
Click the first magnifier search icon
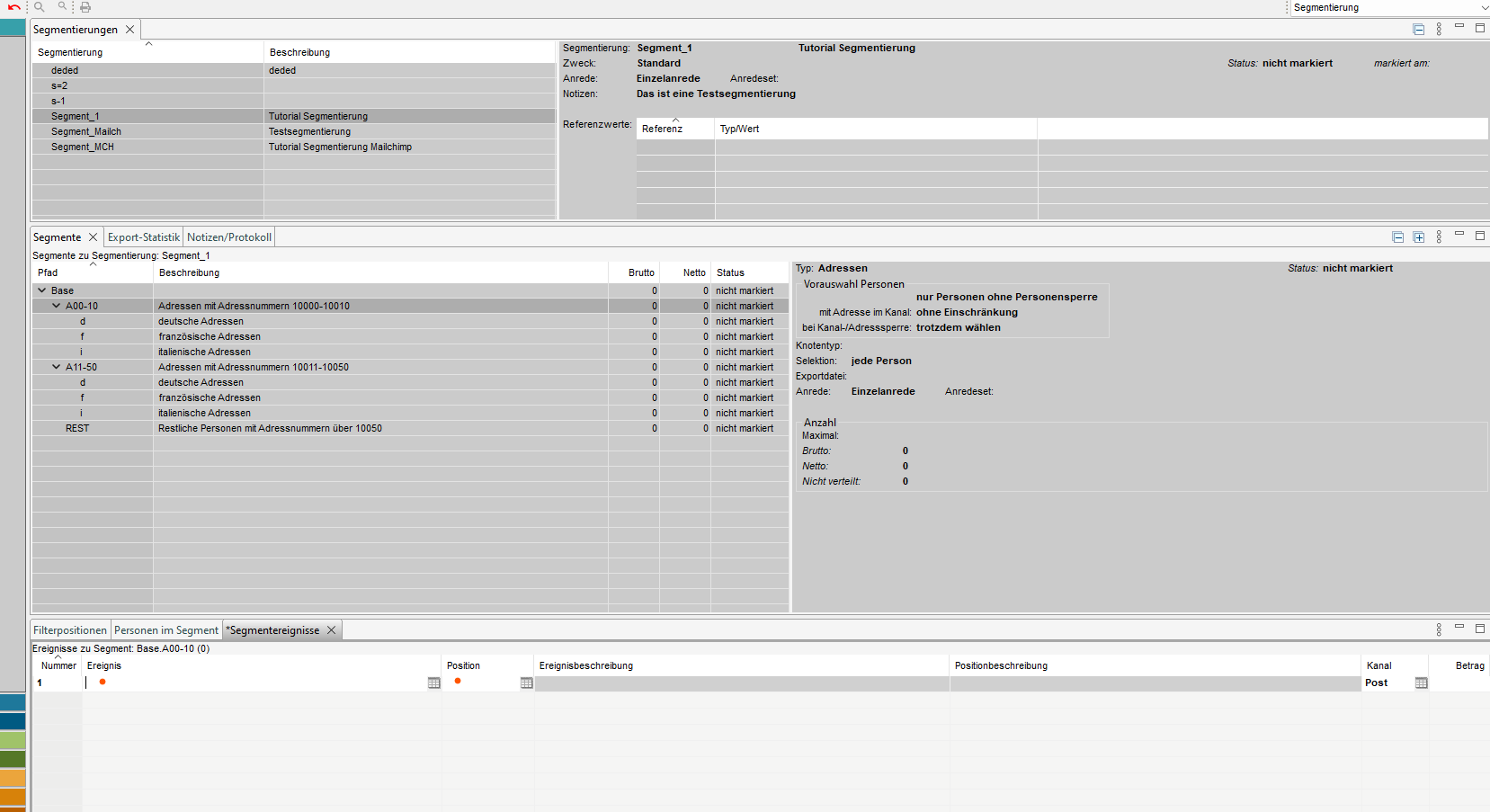pyautogui.click(x=40, y=7)
